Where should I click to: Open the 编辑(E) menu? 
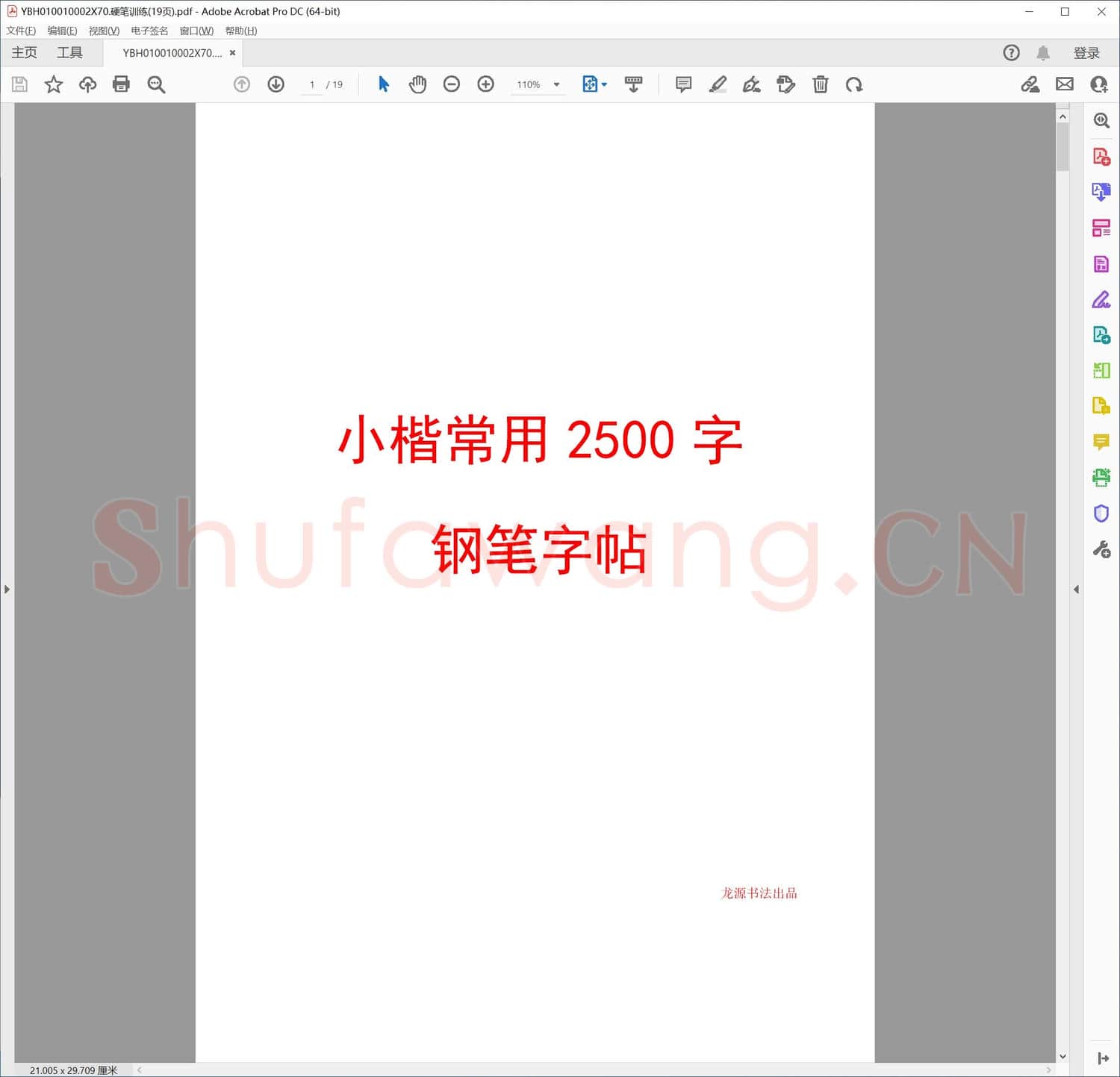click(x=62, y=31)
